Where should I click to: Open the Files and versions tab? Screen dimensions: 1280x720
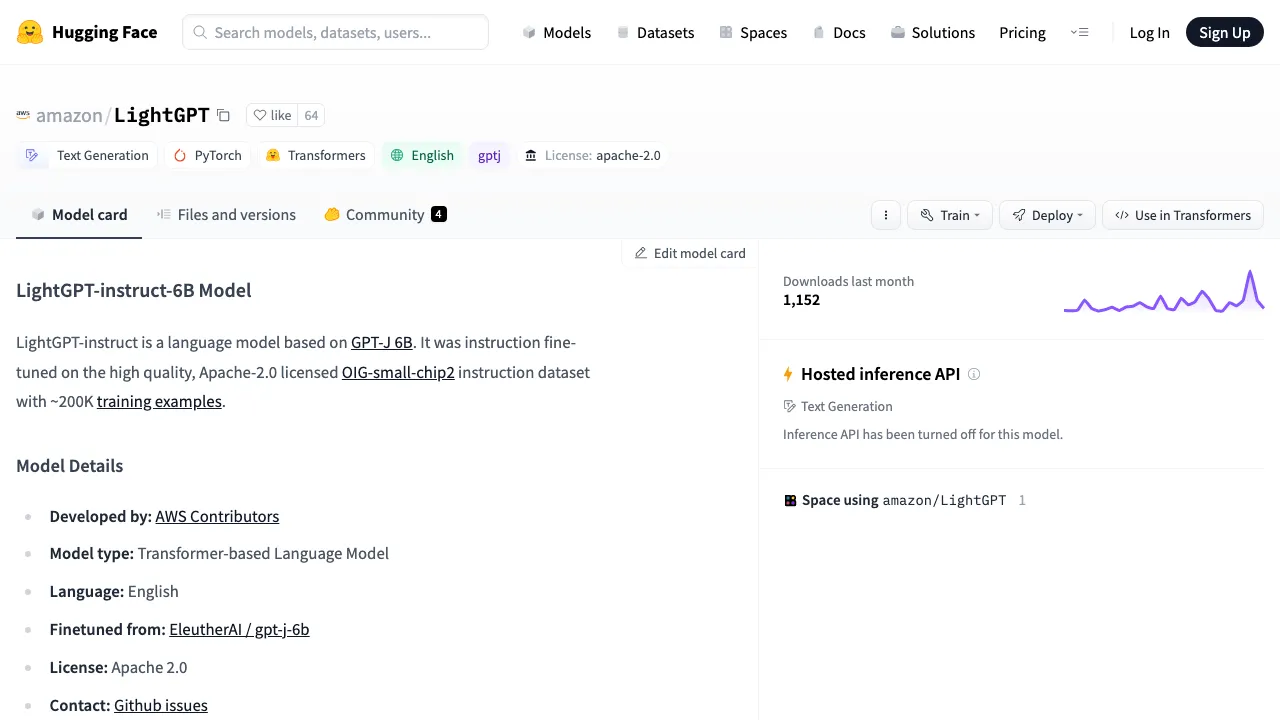pos(226,214)
